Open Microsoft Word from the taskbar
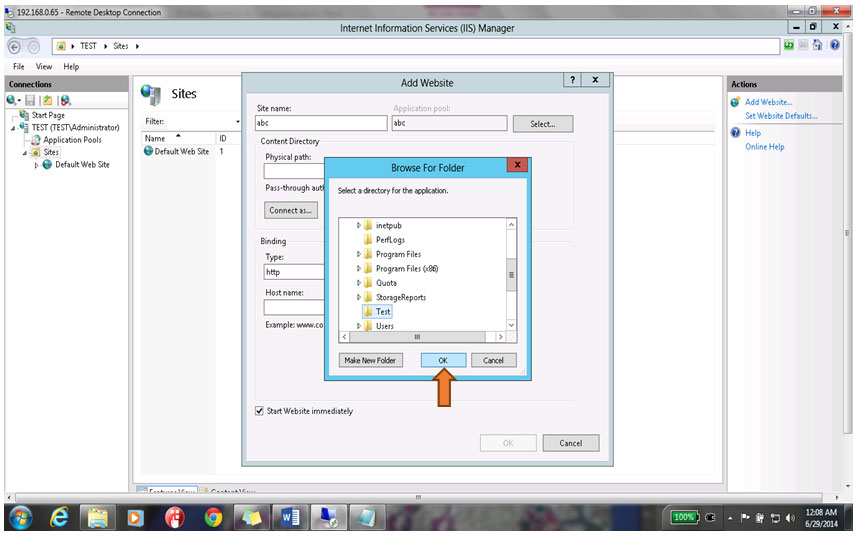 pos(290,517)
